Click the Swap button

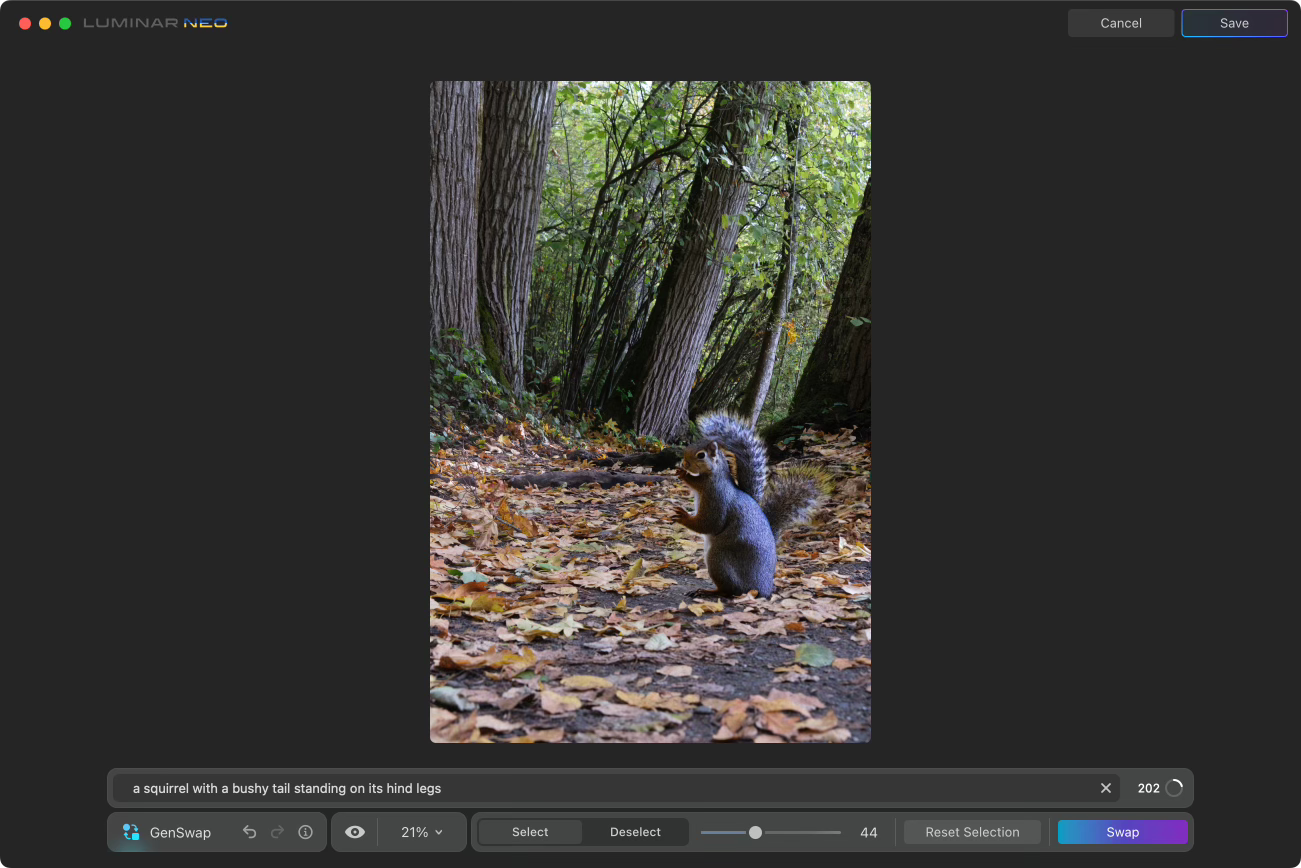[1122, 832]
